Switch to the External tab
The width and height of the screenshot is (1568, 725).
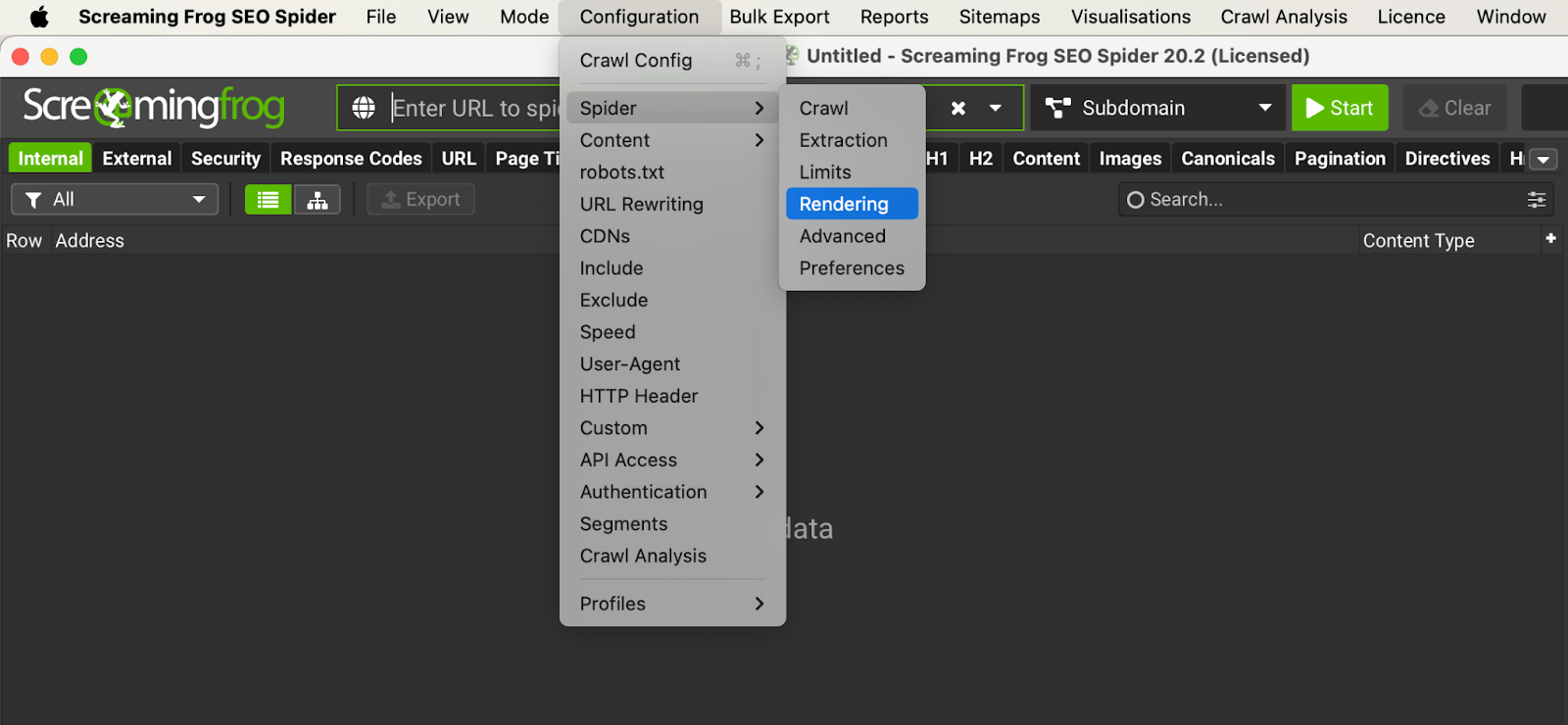(x=137, y=159)
